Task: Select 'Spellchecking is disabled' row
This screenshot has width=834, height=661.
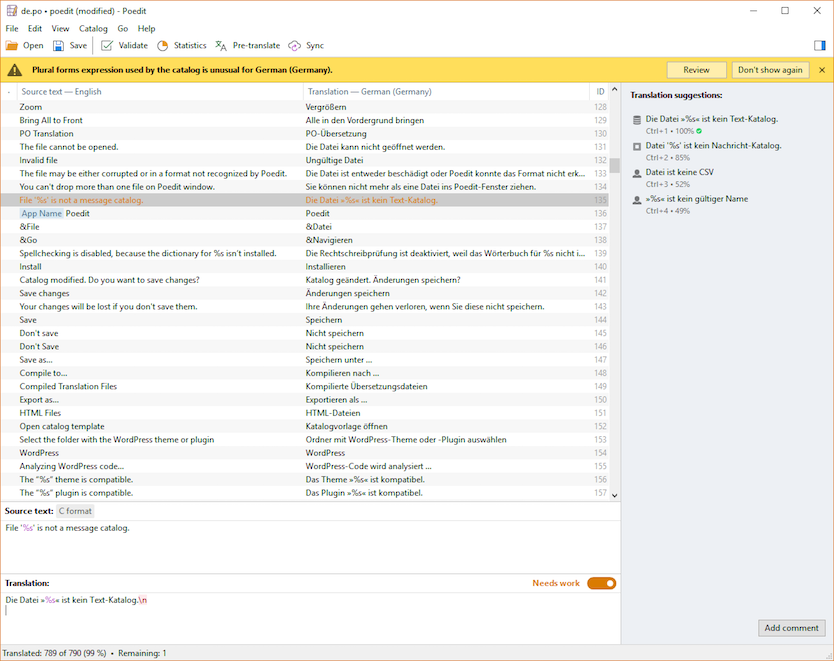Action: pyautogui.click(x=305, y=253)
